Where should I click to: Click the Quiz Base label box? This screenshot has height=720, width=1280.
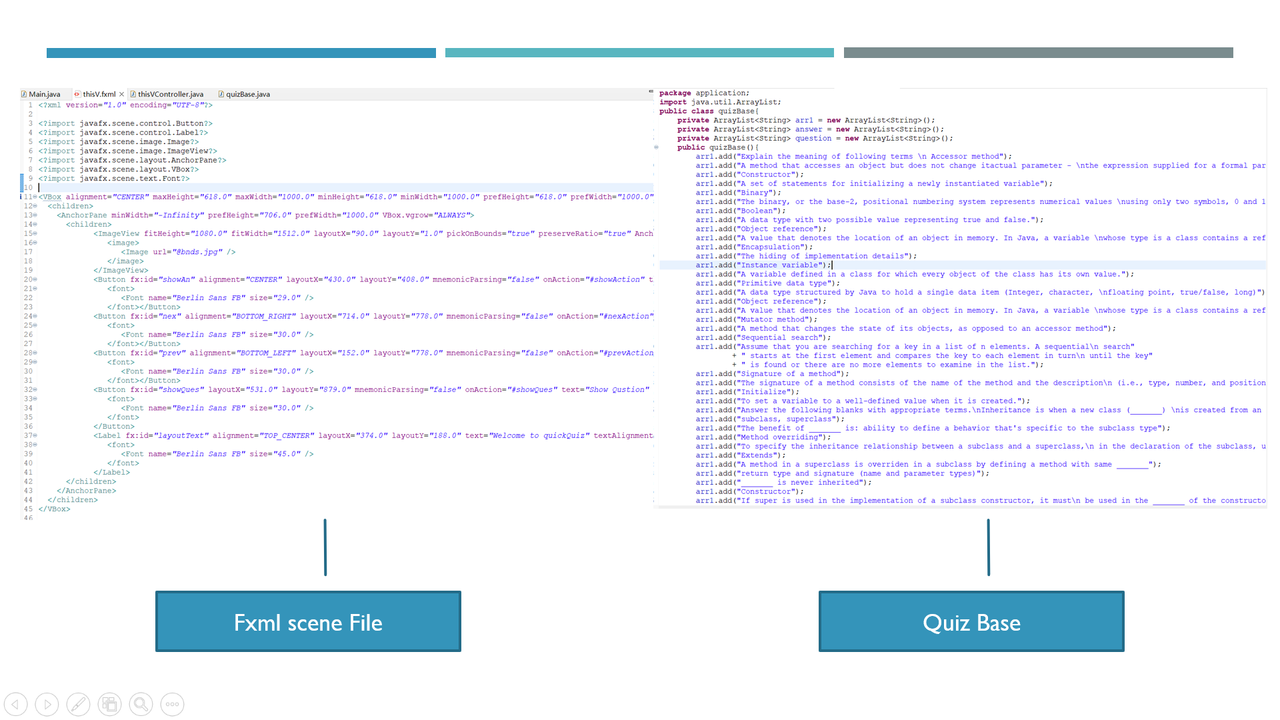pyautogui.click(x=971, y=621)
